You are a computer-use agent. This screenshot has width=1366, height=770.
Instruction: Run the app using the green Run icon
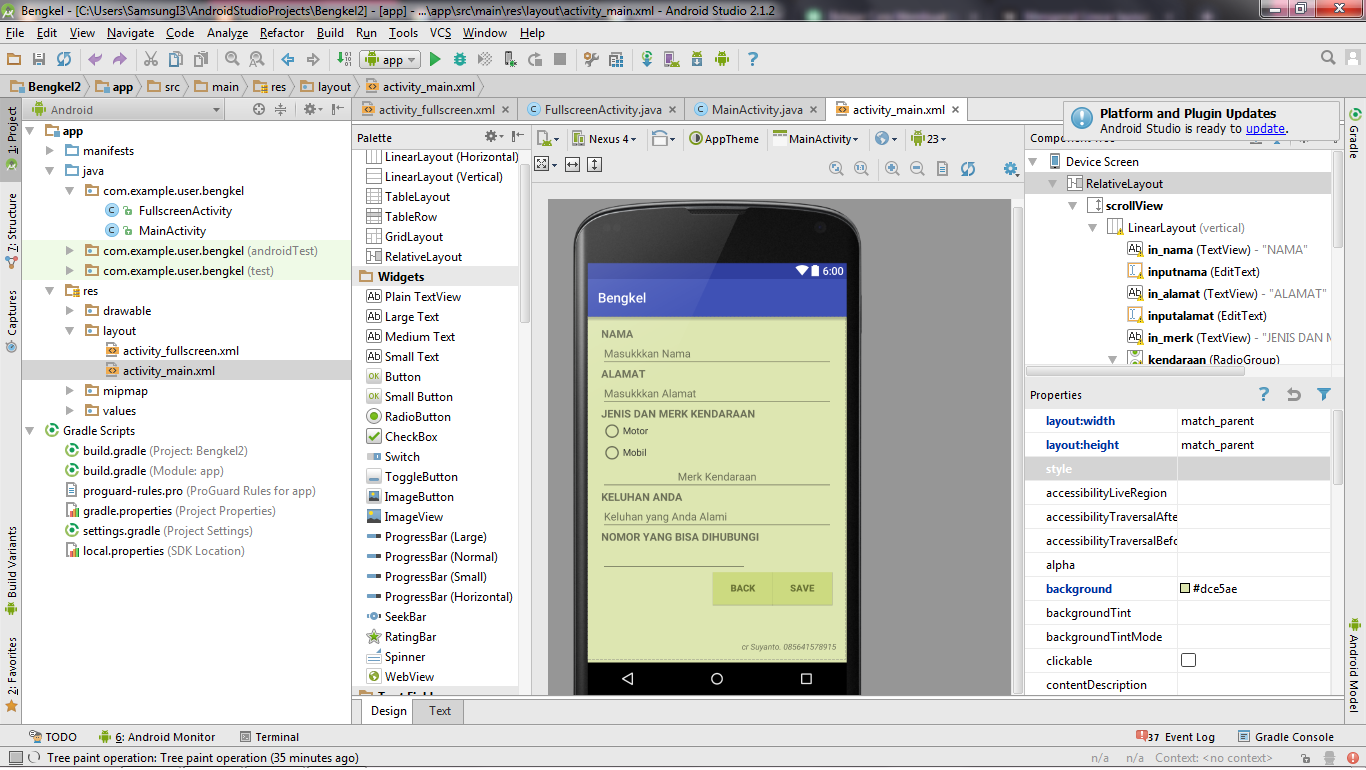click(435, 59)
